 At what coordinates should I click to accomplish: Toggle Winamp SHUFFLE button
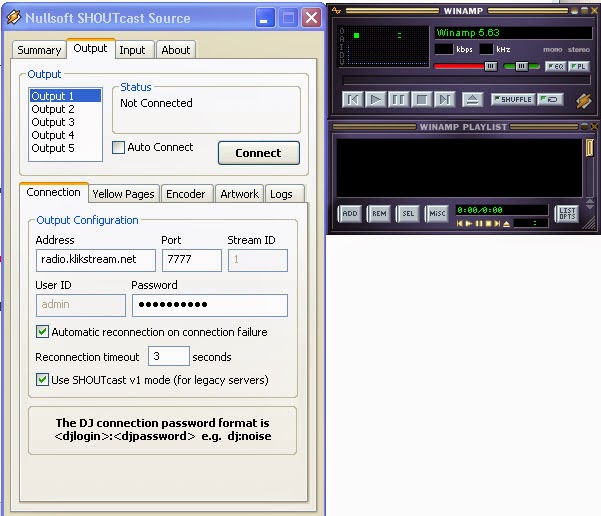[x=513, y=99]
